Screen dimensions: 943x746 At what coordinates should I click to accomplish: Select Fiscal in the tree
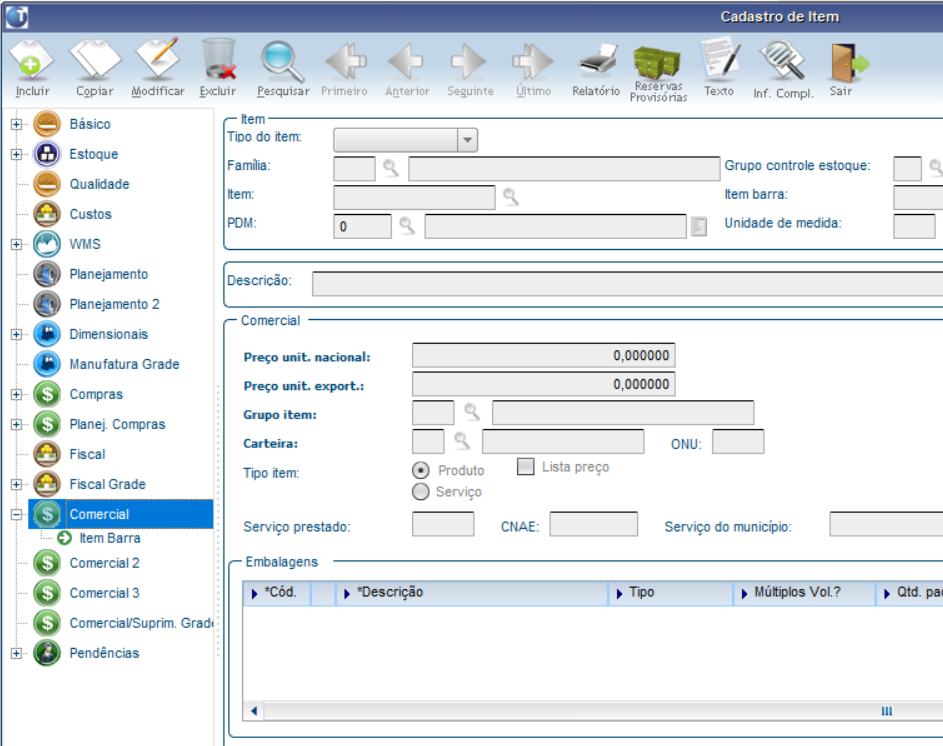pos(87,454)
